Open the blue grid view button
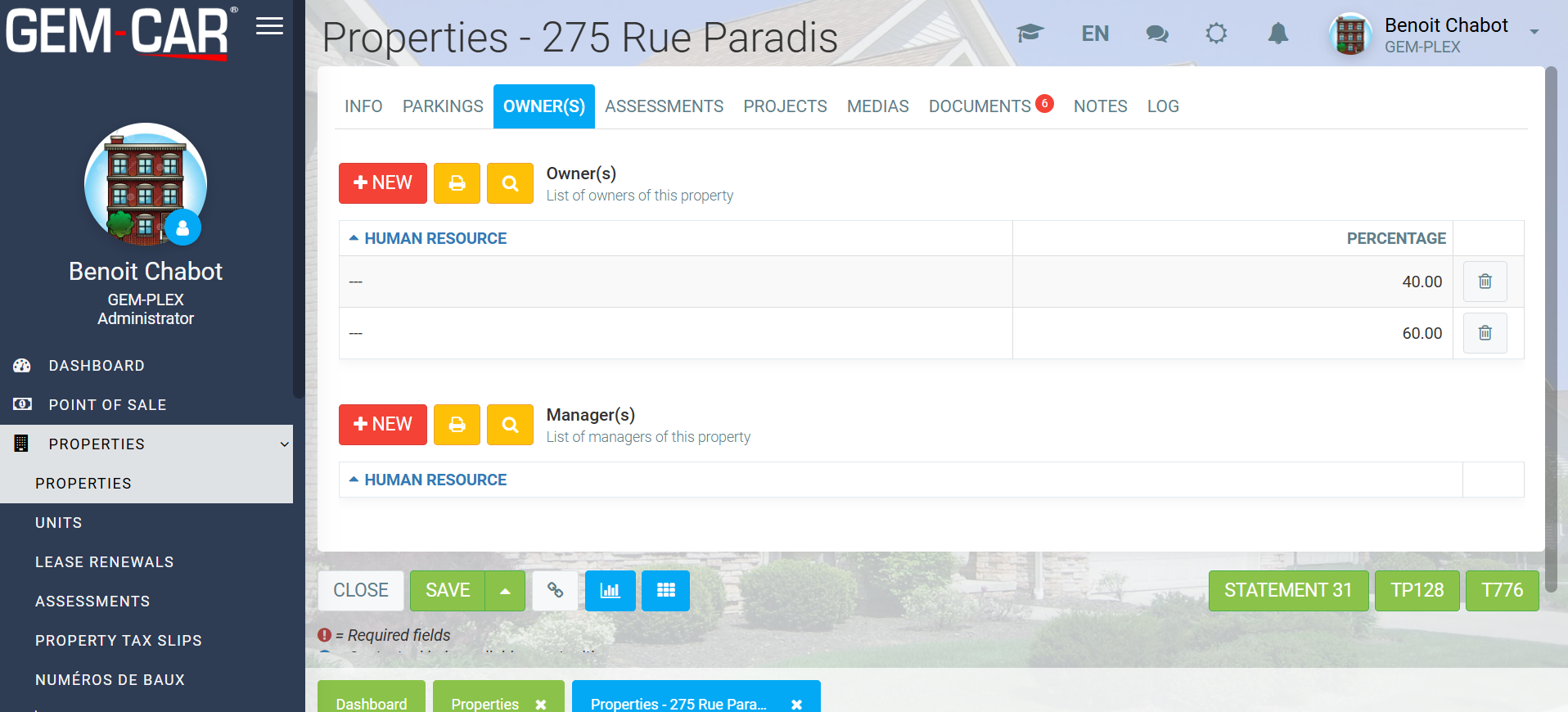Screen dimensions: 1568x712 [665, 591]
